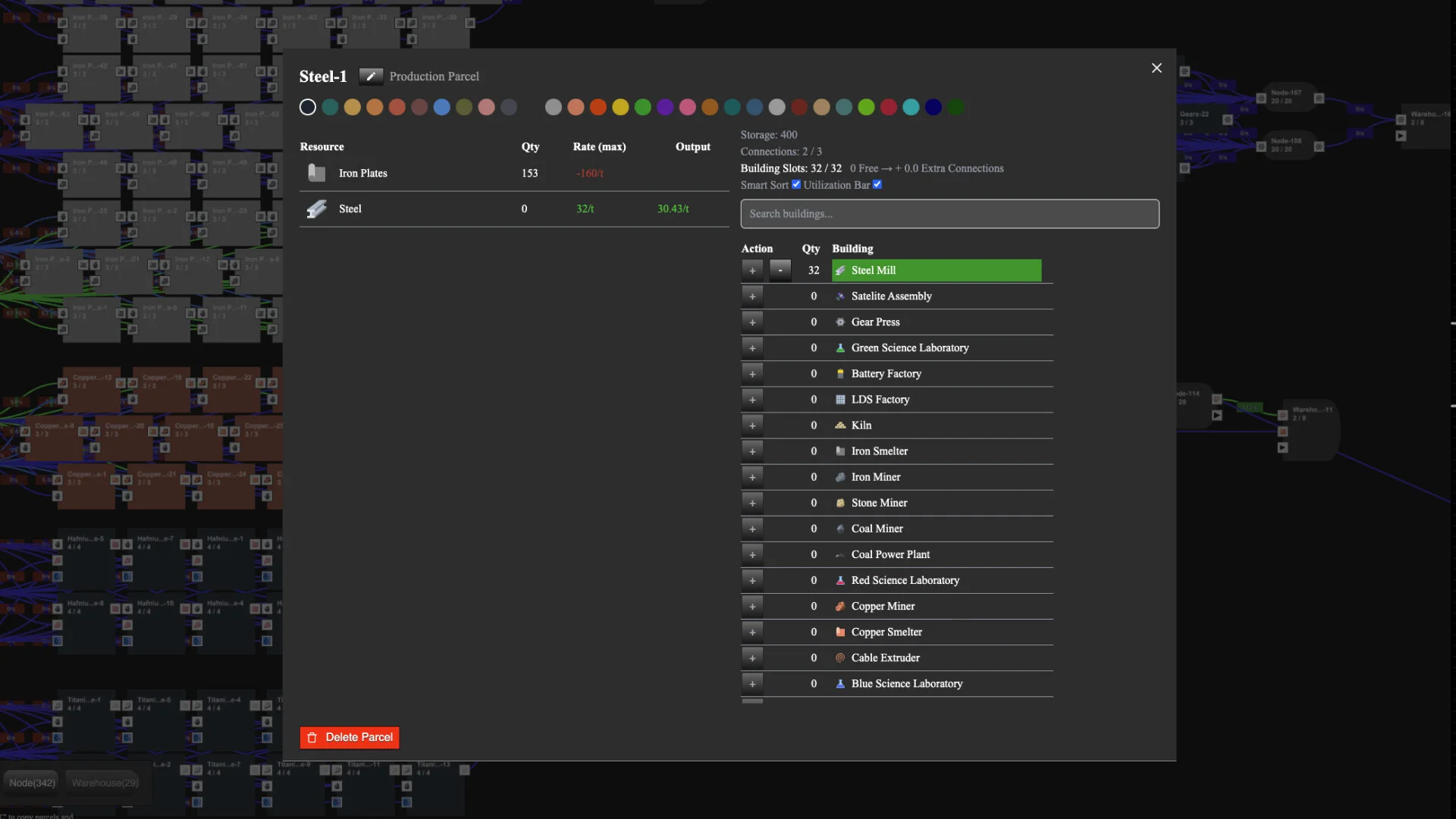Click the Delete Parcel button
1456x819 pixels.
click(349, 736)
